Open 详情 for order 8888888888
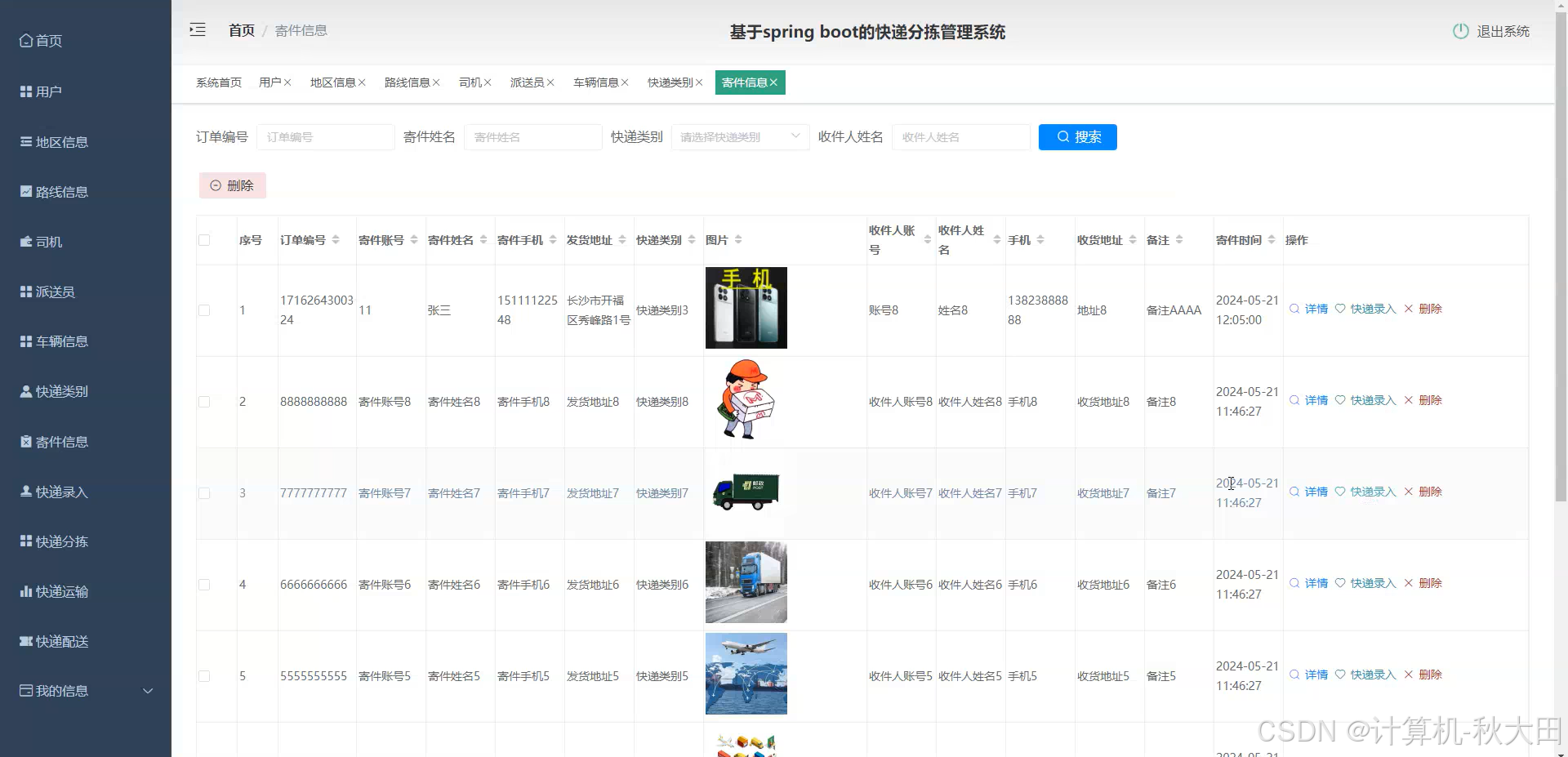The height and width of the screenshot is (757, 1568). click(x=1309, y=400)
